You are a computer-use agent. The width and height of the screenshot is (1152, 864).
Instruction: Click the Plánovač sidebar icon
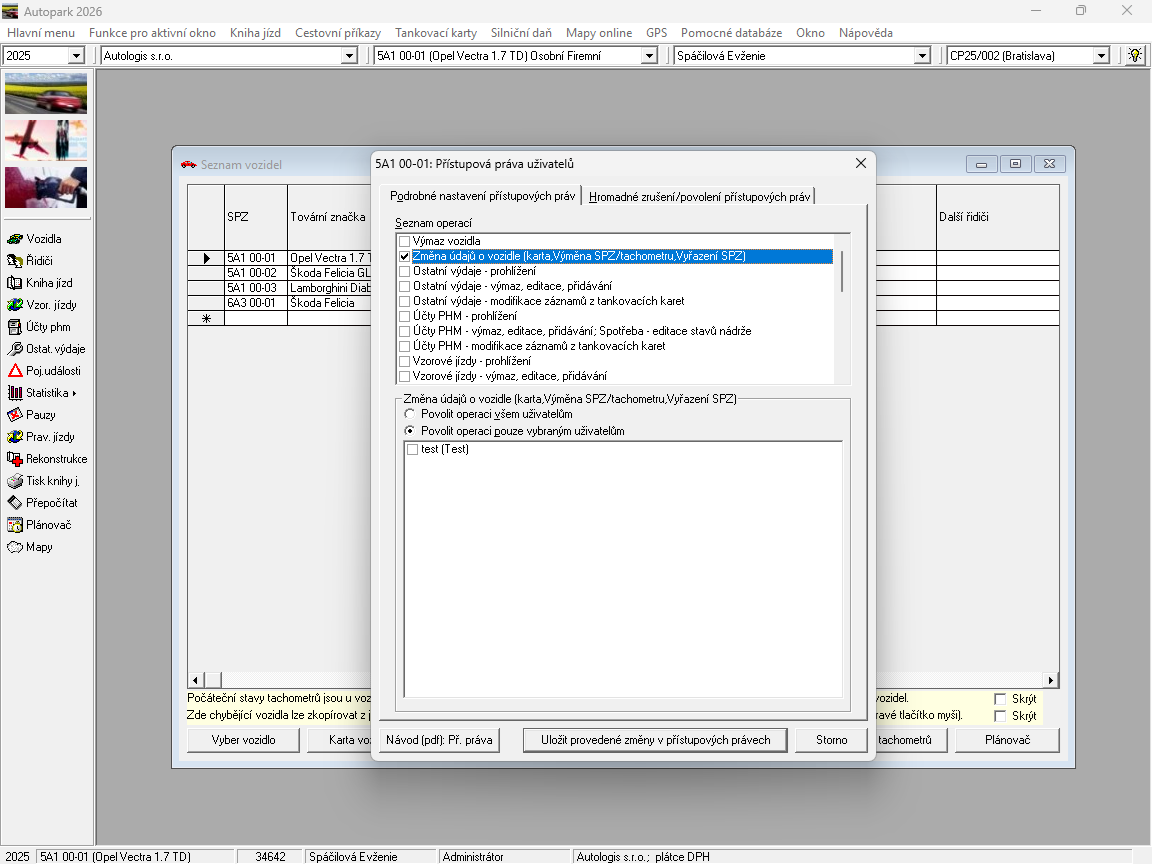[15, 525]
